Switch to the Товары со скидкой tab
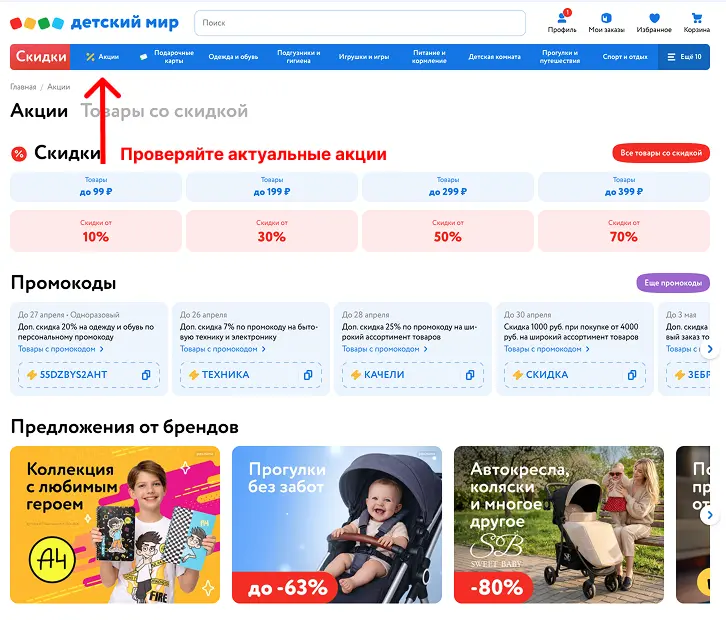Viewport: 726px width, 620px height. [x=164, y=111]
